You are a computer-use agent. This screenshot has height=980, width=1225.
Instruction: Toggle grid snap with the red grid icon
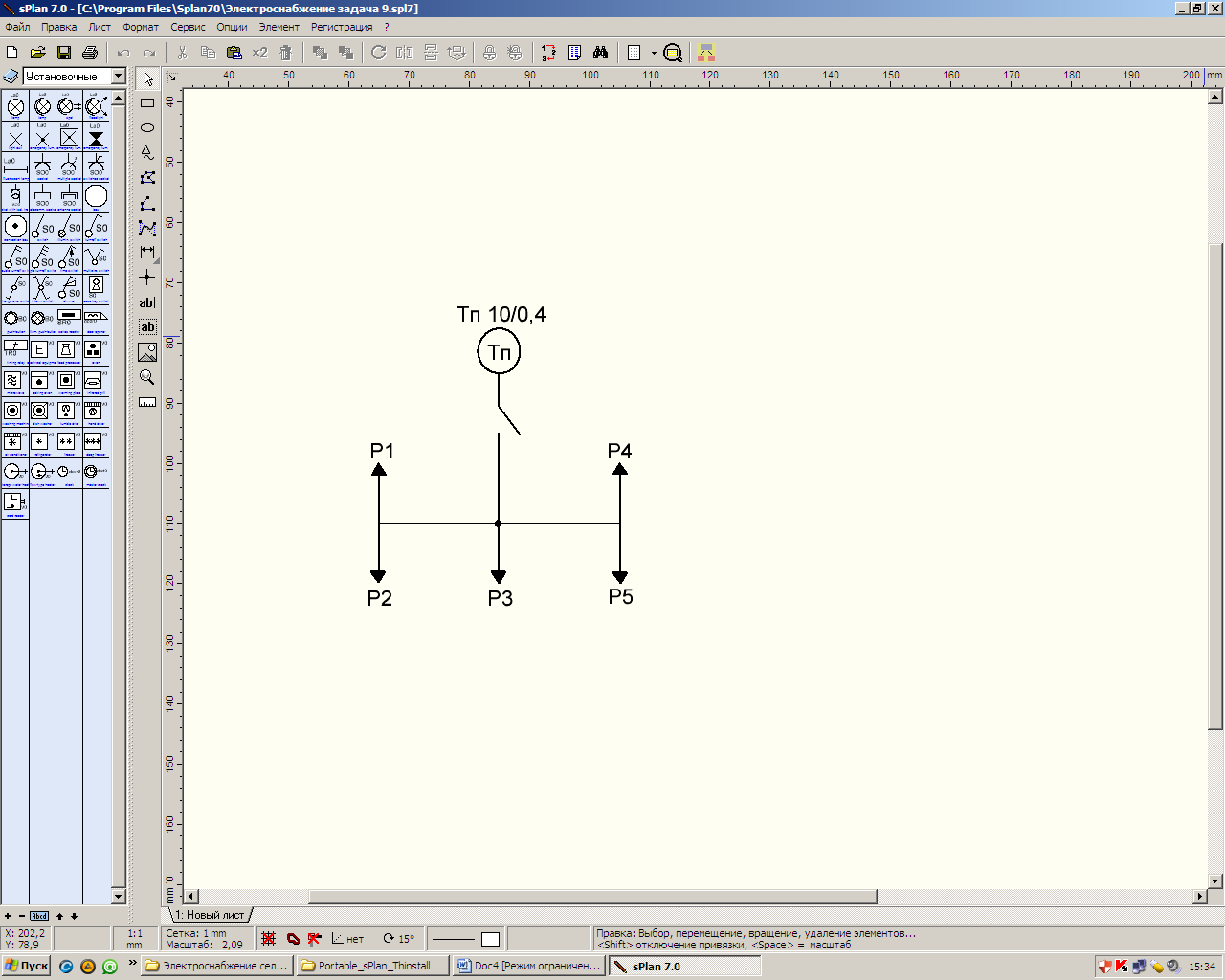269,939
